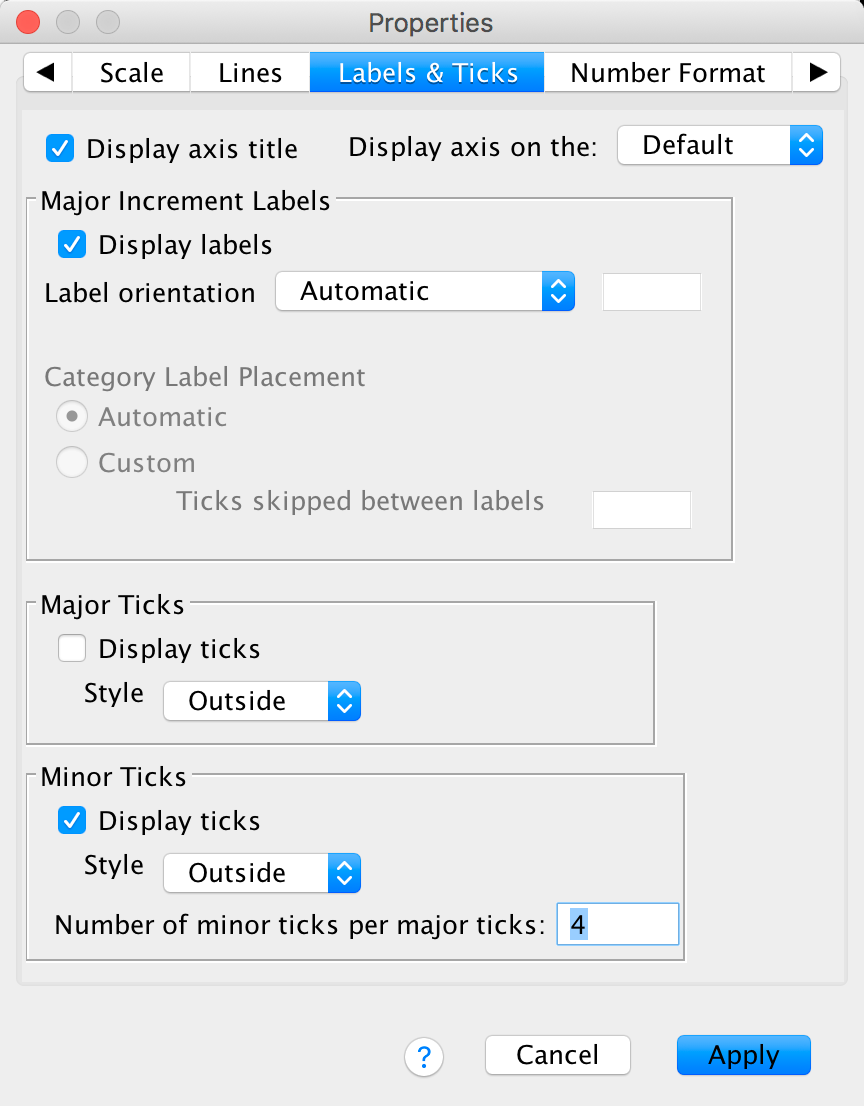
Task: Open the Display axis on the dropdown
Action: click(x=719, y=146)
